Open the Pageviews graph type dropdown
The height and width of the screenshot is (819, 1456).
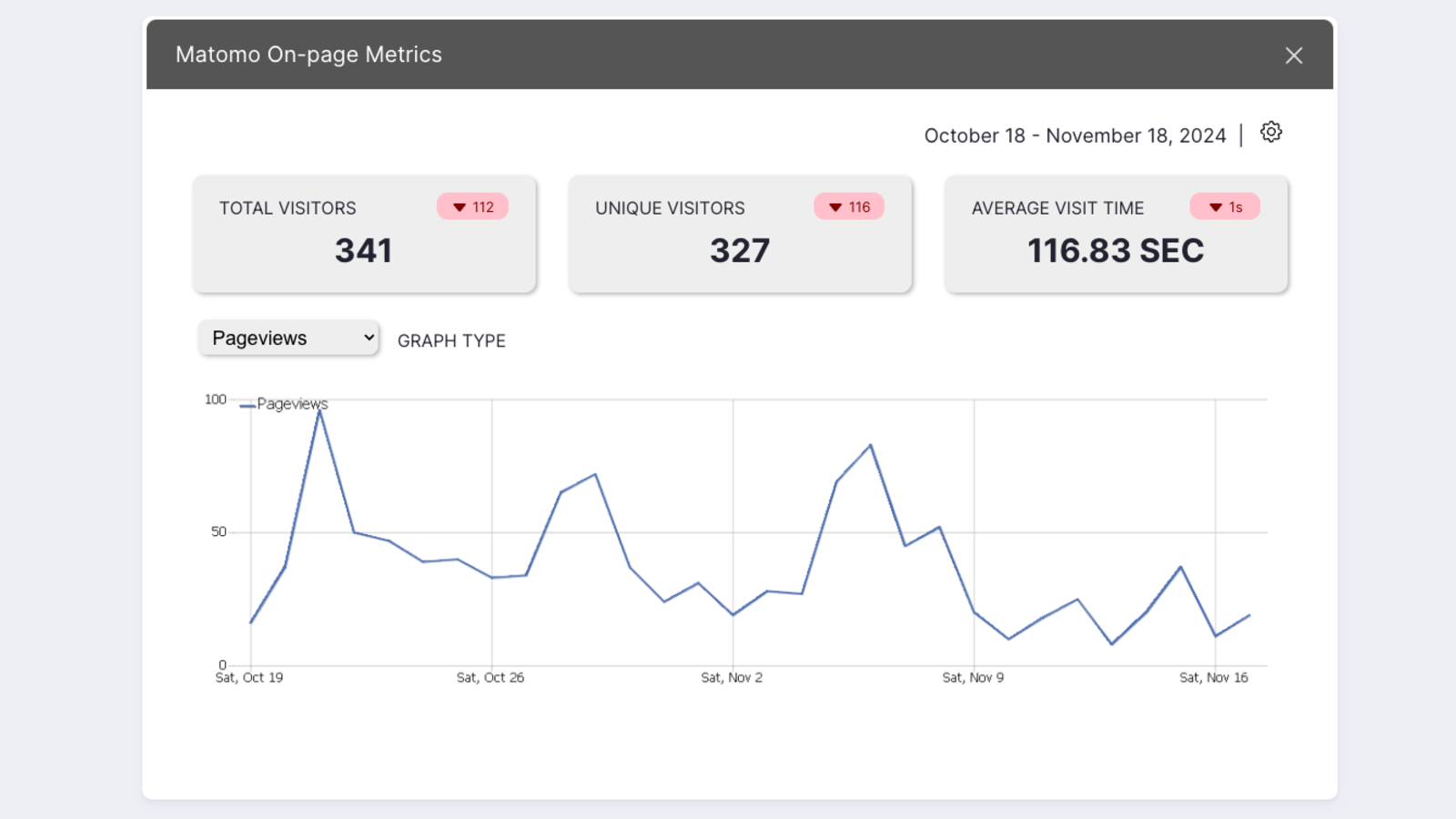288,338
